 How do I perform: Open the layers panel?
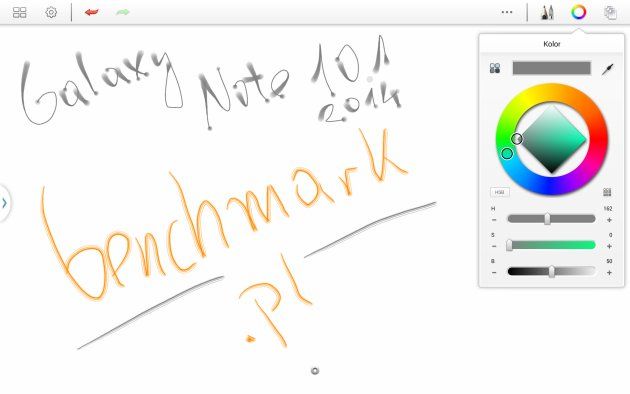tap(610, 13)
